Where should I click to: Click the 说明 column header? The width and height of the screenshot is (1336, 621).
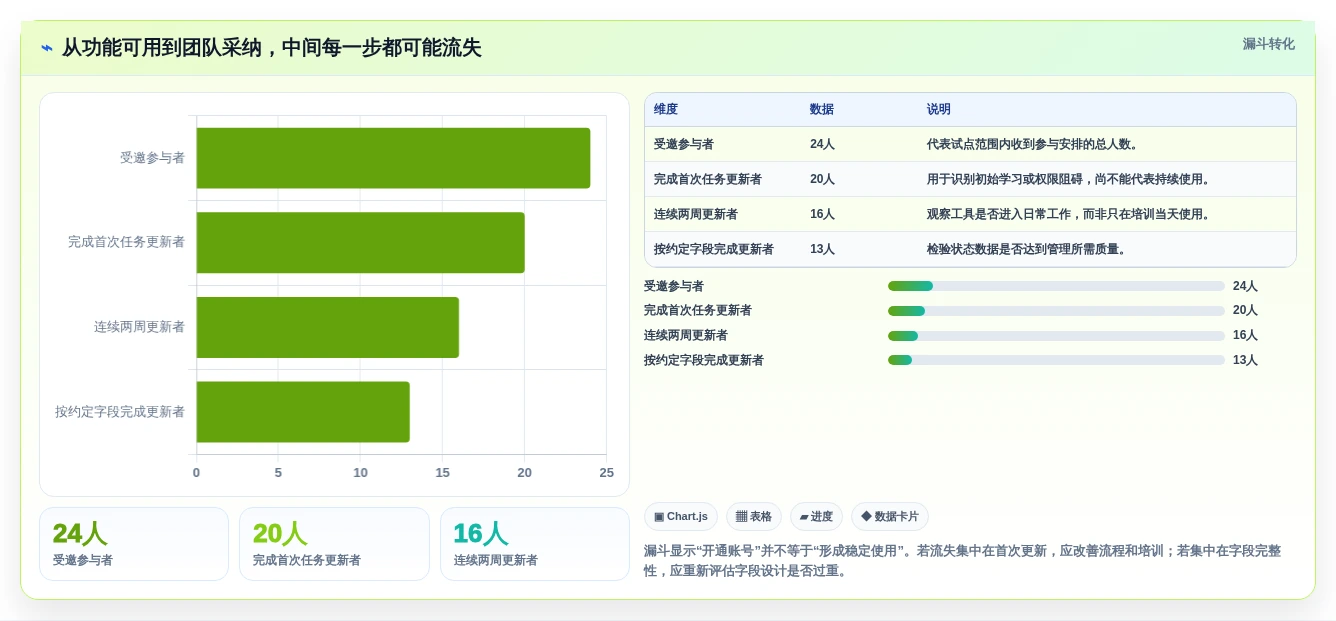click(939, 110)
